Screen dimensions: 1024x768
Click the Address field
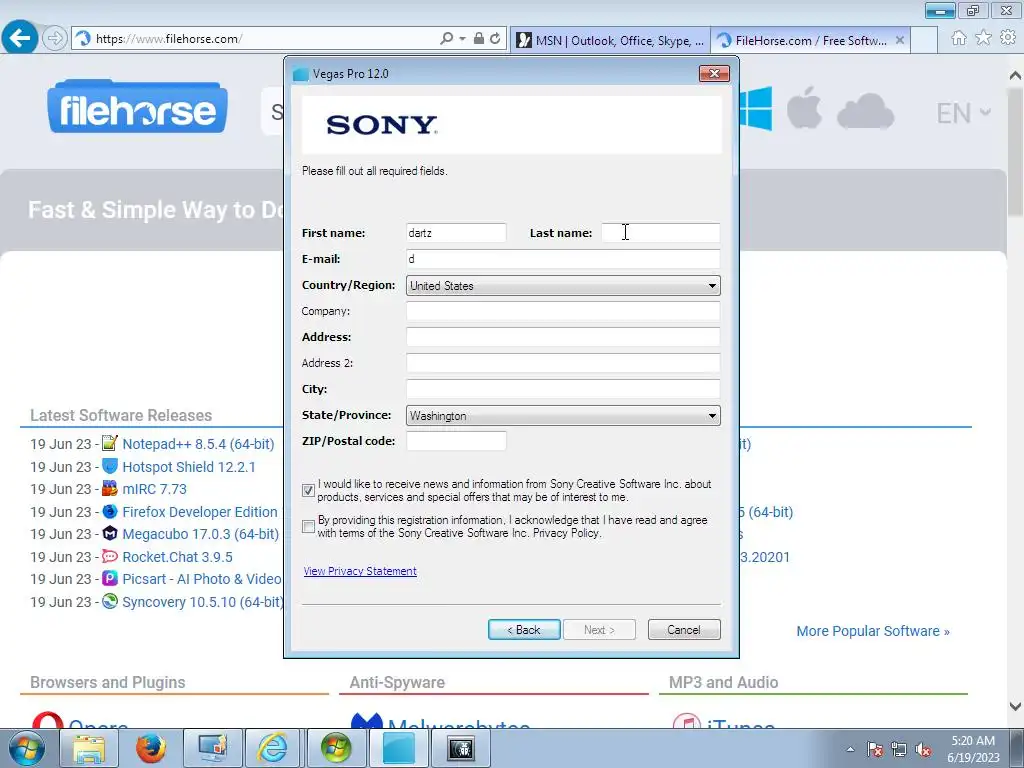(x=563, y=337)
